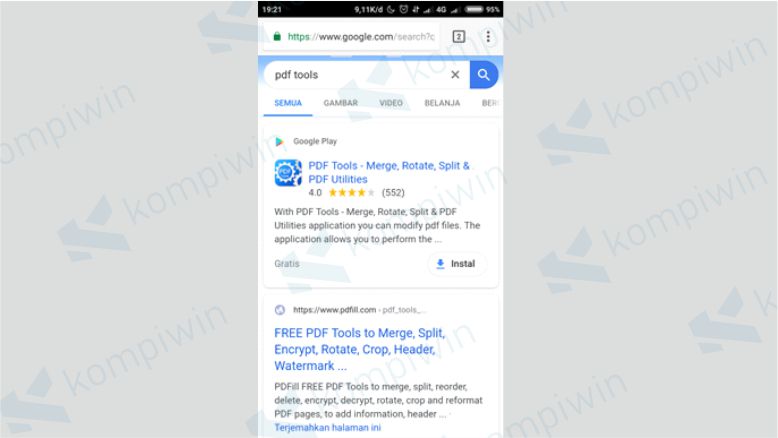Screen dimensions: 778x438
Task: Select the SEMUA tab
Action: coord(288,103)
